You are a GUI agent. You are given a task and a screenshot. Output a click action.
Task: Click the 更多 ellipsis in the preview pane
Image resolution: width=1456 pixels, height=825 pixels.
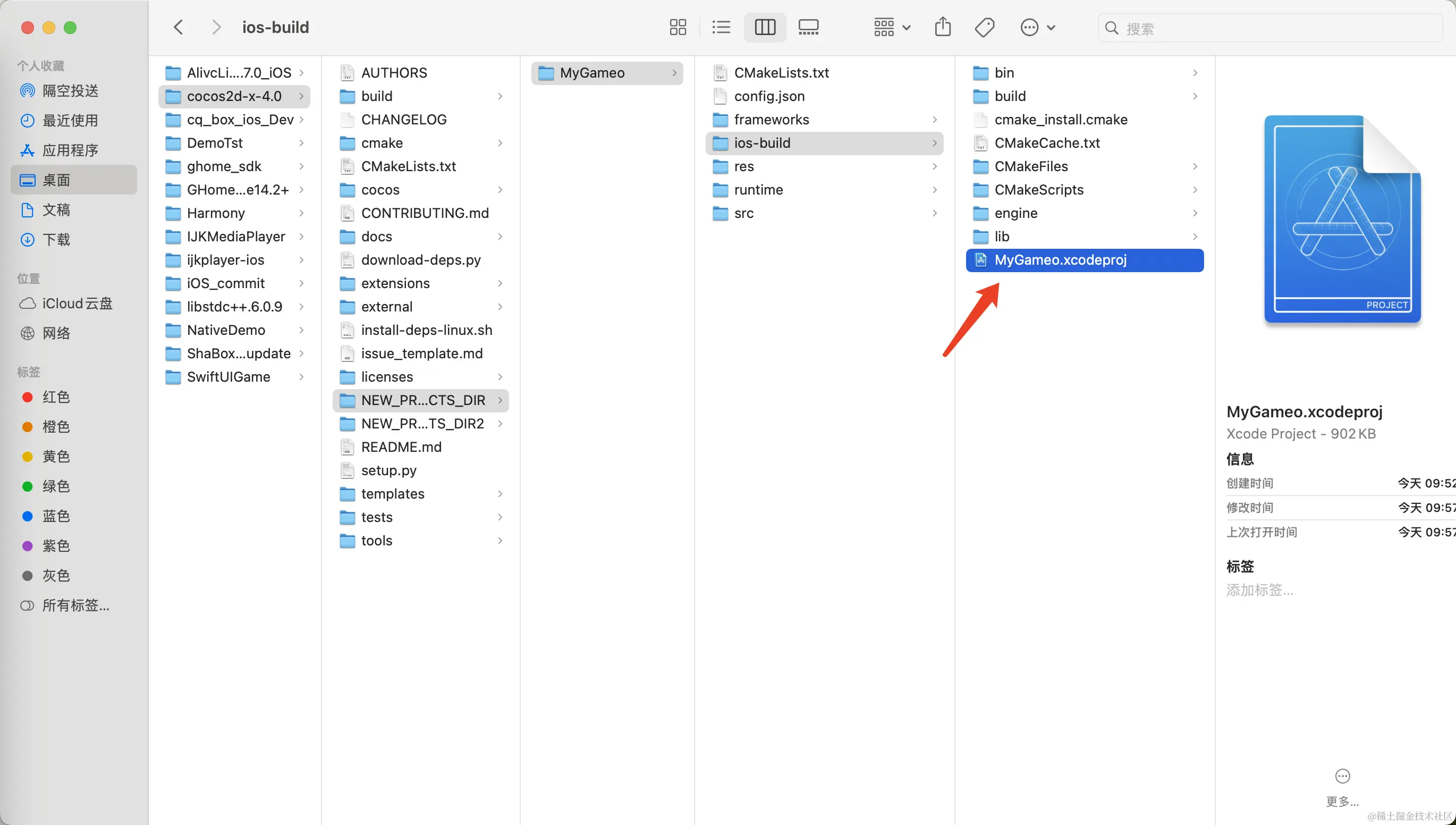pos(1342,776)
